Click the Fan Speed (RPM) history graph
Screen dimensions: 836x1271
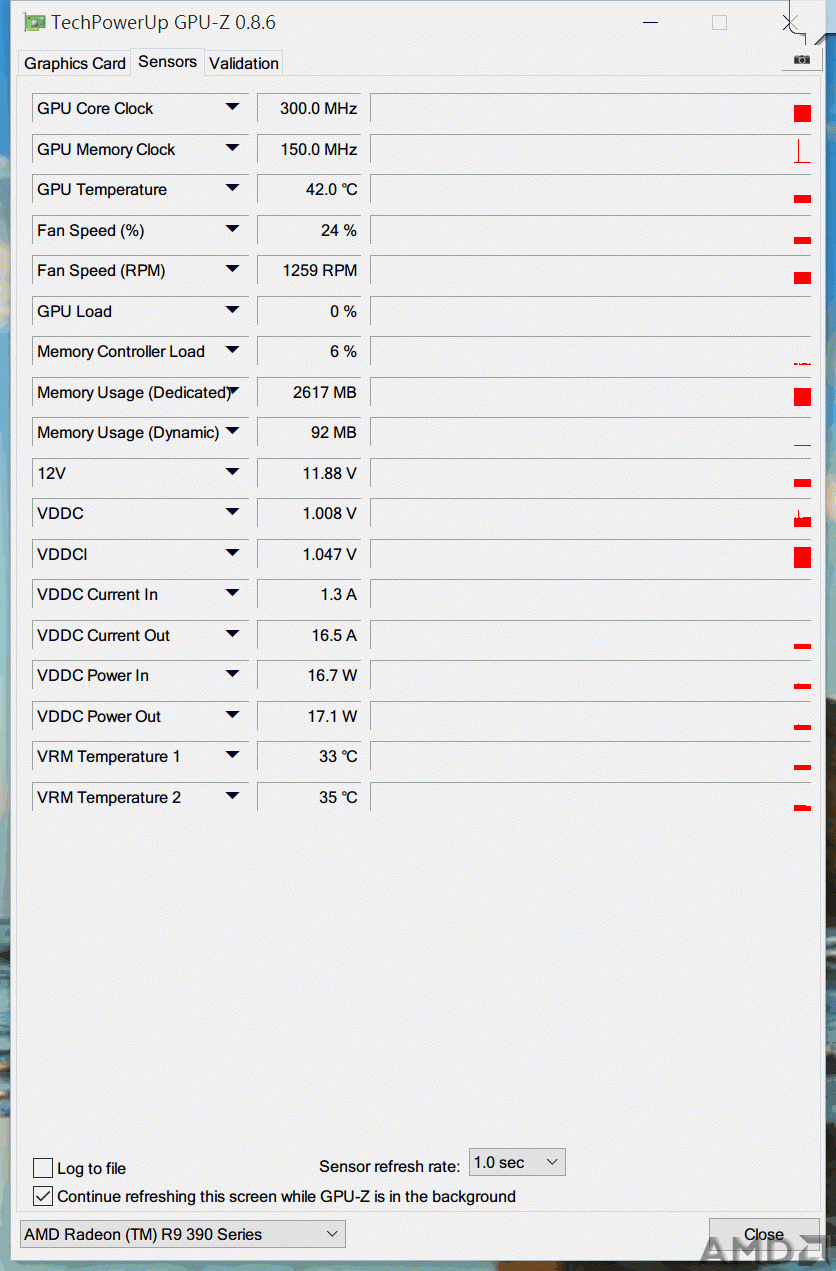click(591, 270)
